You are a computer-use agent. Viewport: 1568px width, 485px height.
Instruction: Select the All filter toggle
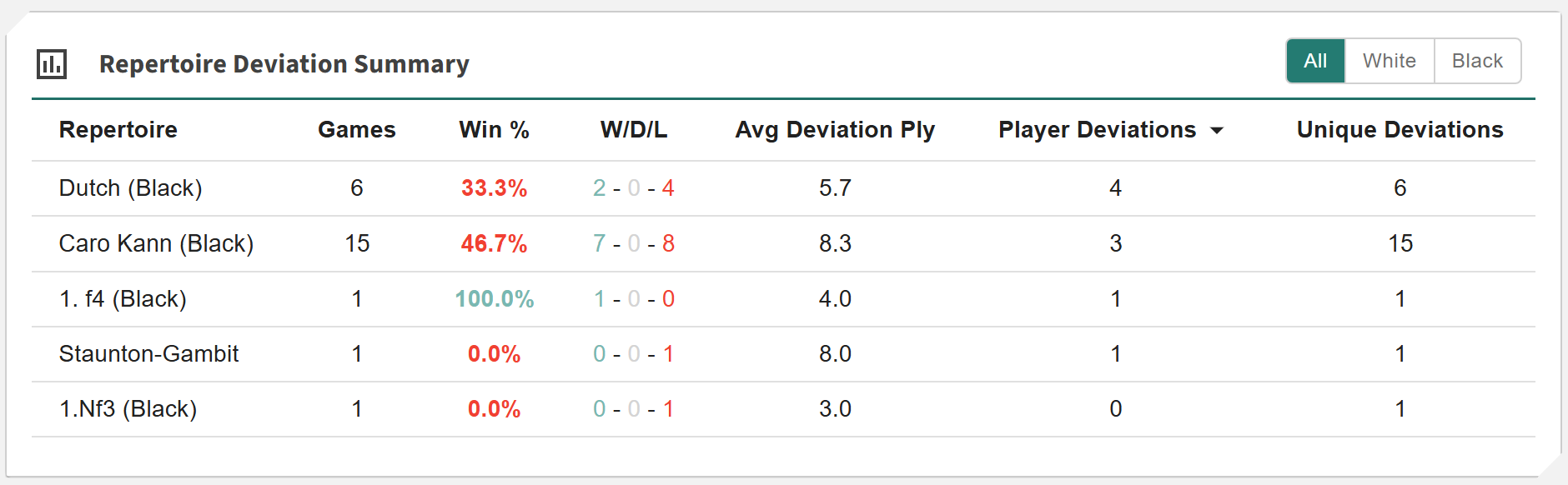coord(1315,61)
